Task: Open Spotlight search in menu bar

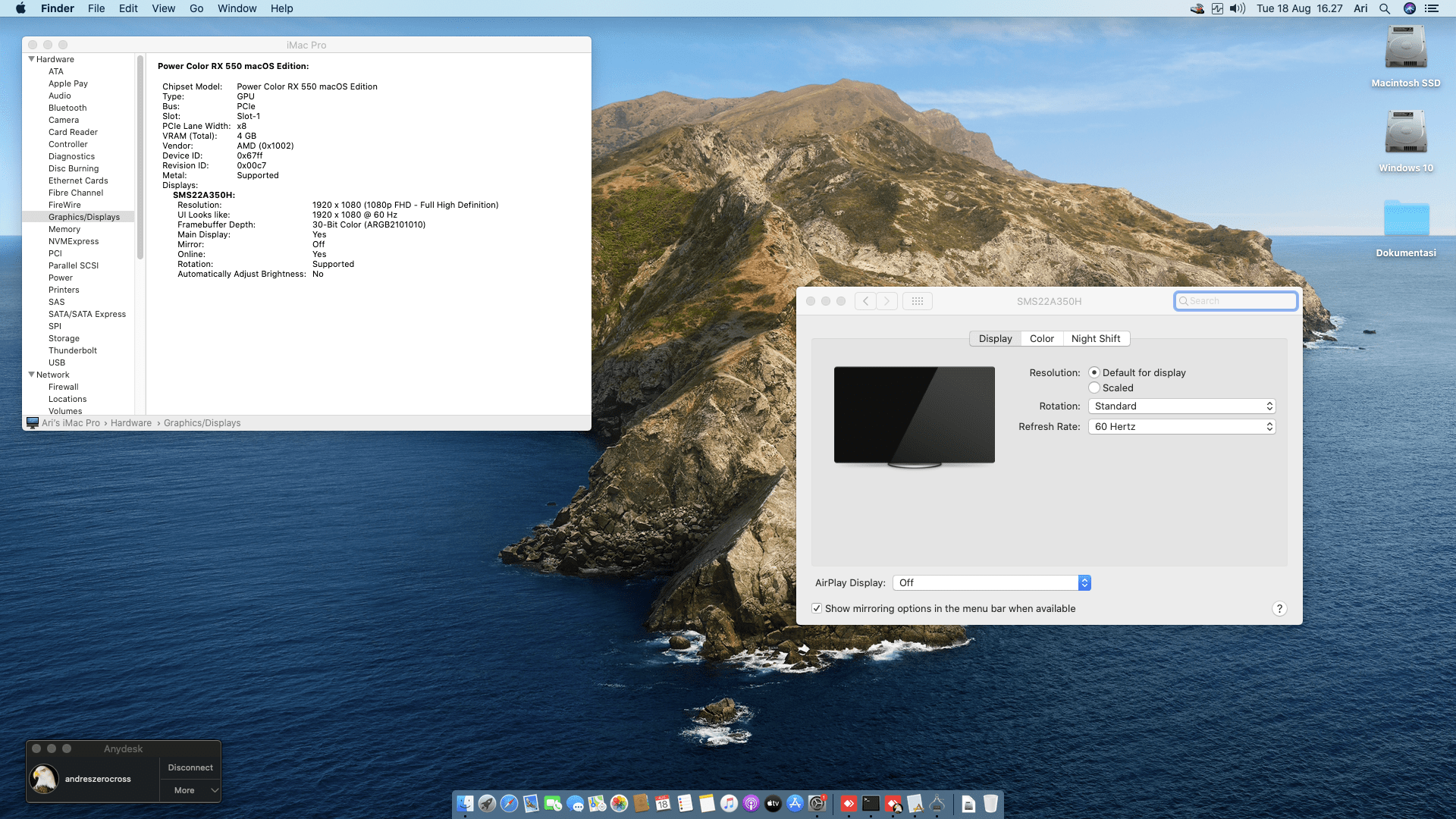Action: 1384,8
